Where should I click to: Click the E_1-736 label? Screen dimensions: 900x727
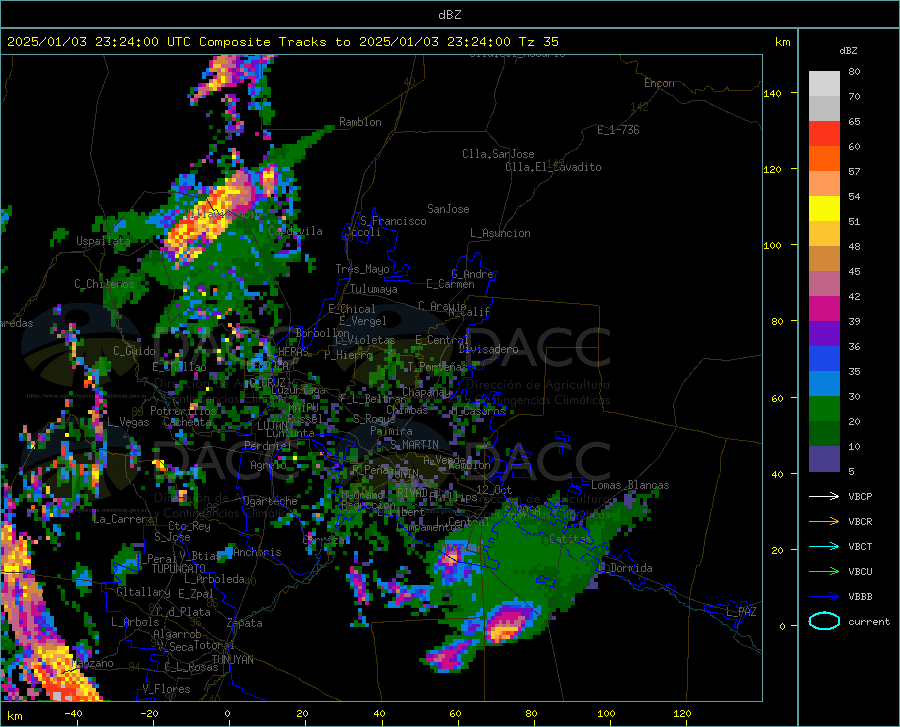pyautogui.click(x=618, y=130)
